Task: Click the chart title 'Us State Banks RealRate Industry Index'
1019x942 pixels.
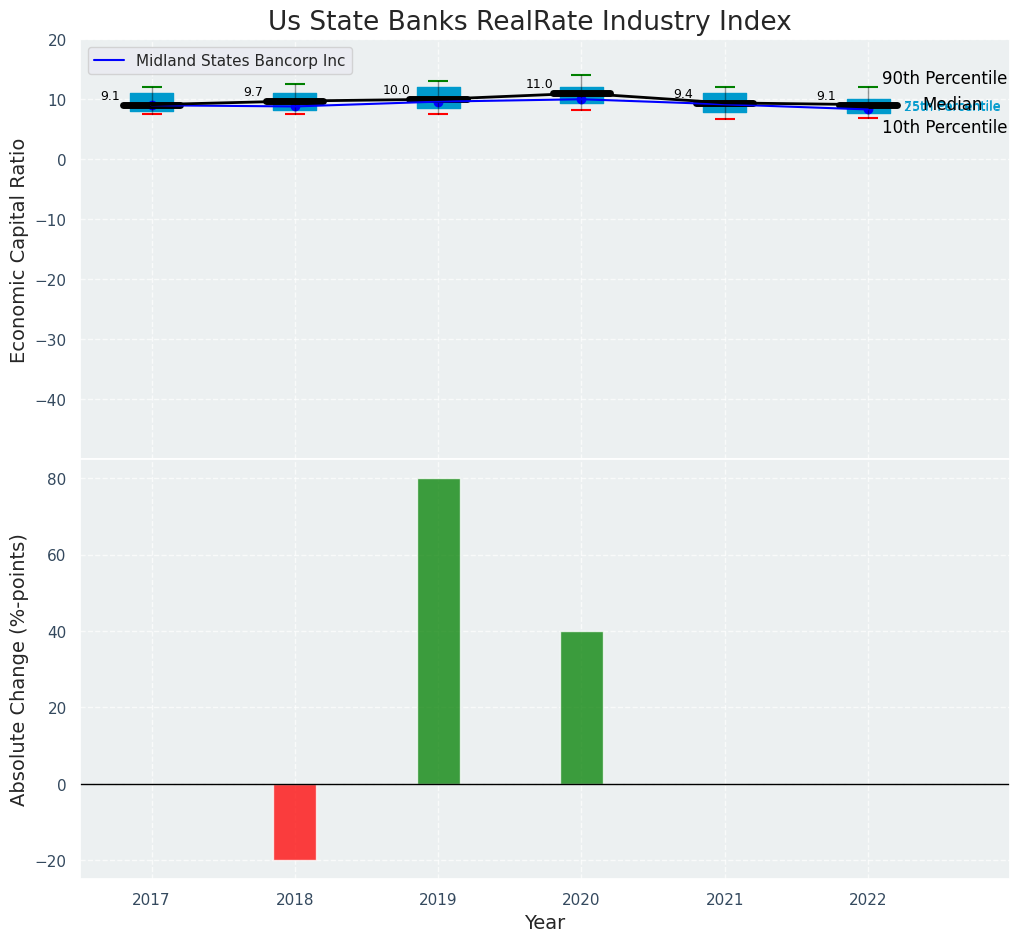Action: (529, 21)
